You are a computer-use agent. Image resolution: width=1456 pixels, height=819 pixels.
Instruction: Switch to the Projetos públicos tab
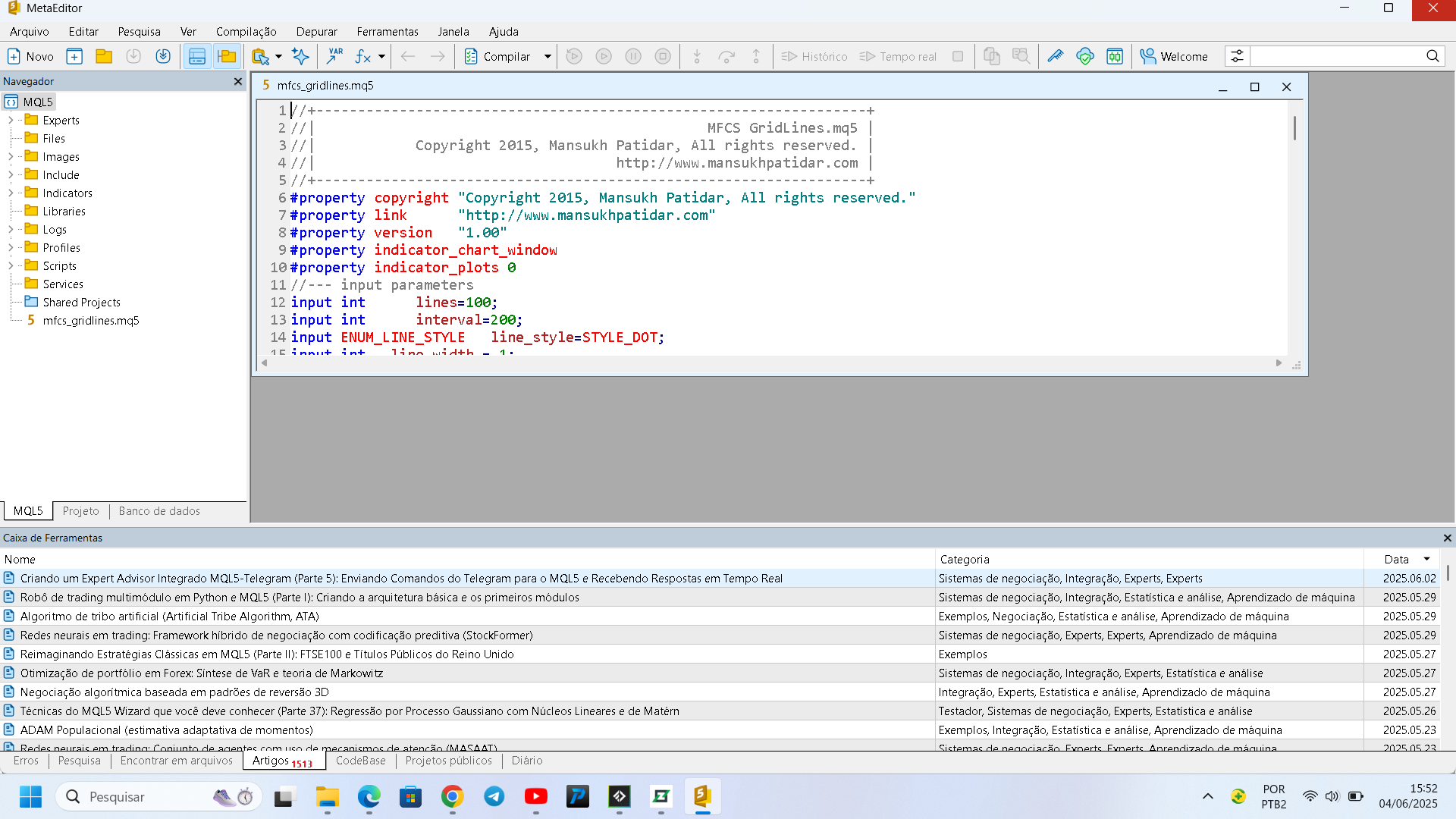point(449,761)
